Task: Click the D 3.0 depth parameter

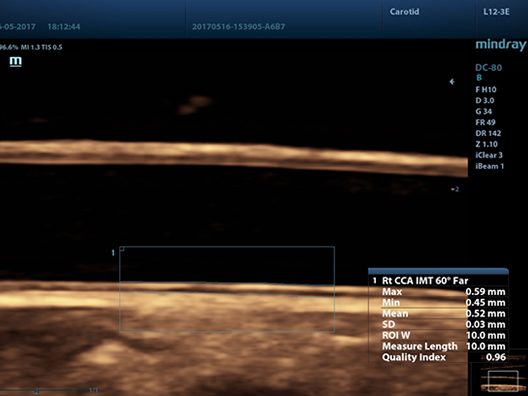Action: click(x=485, y=100)
